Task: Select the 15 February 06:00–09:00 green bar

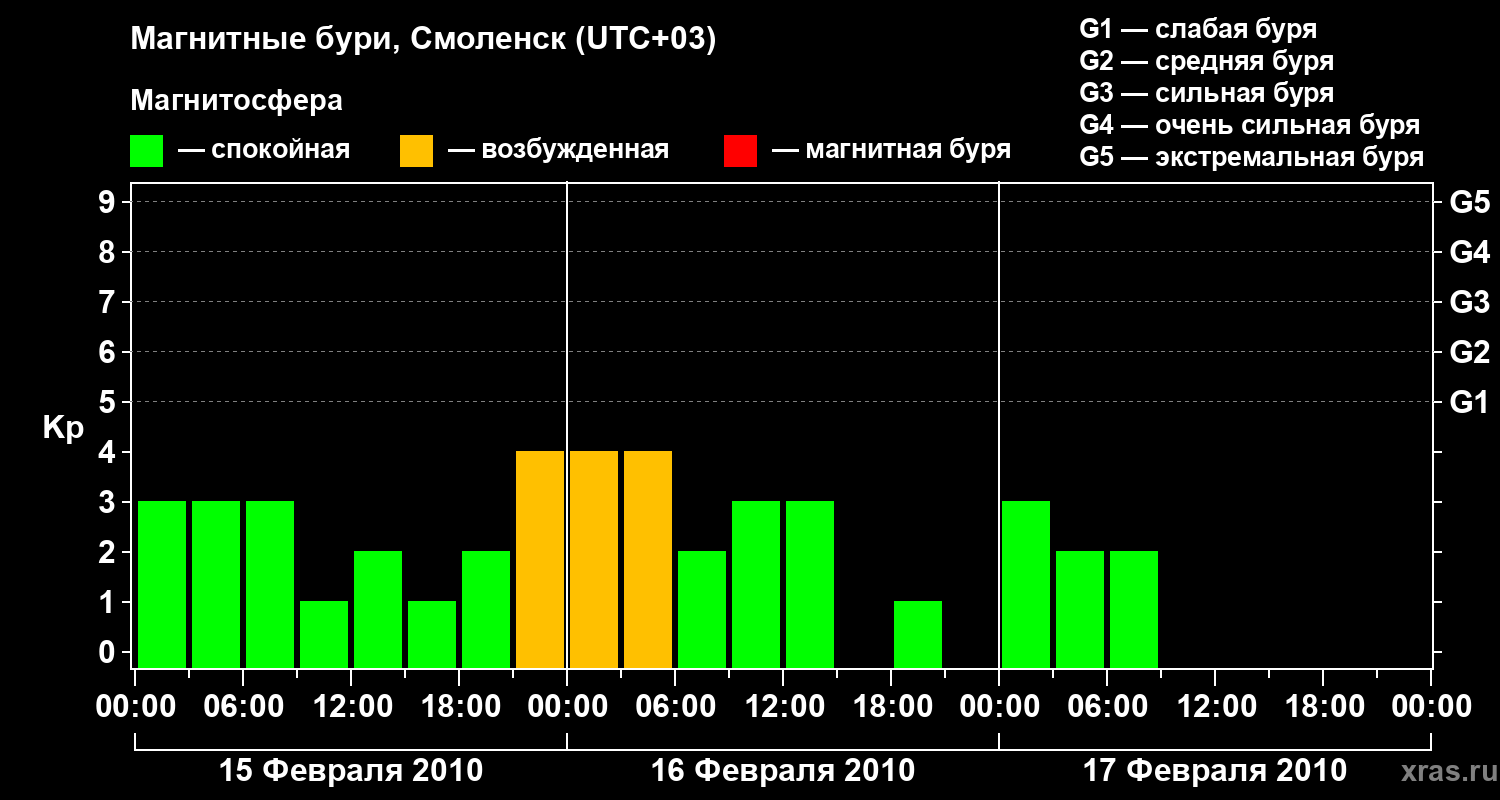Action: [x=270, y=584]
